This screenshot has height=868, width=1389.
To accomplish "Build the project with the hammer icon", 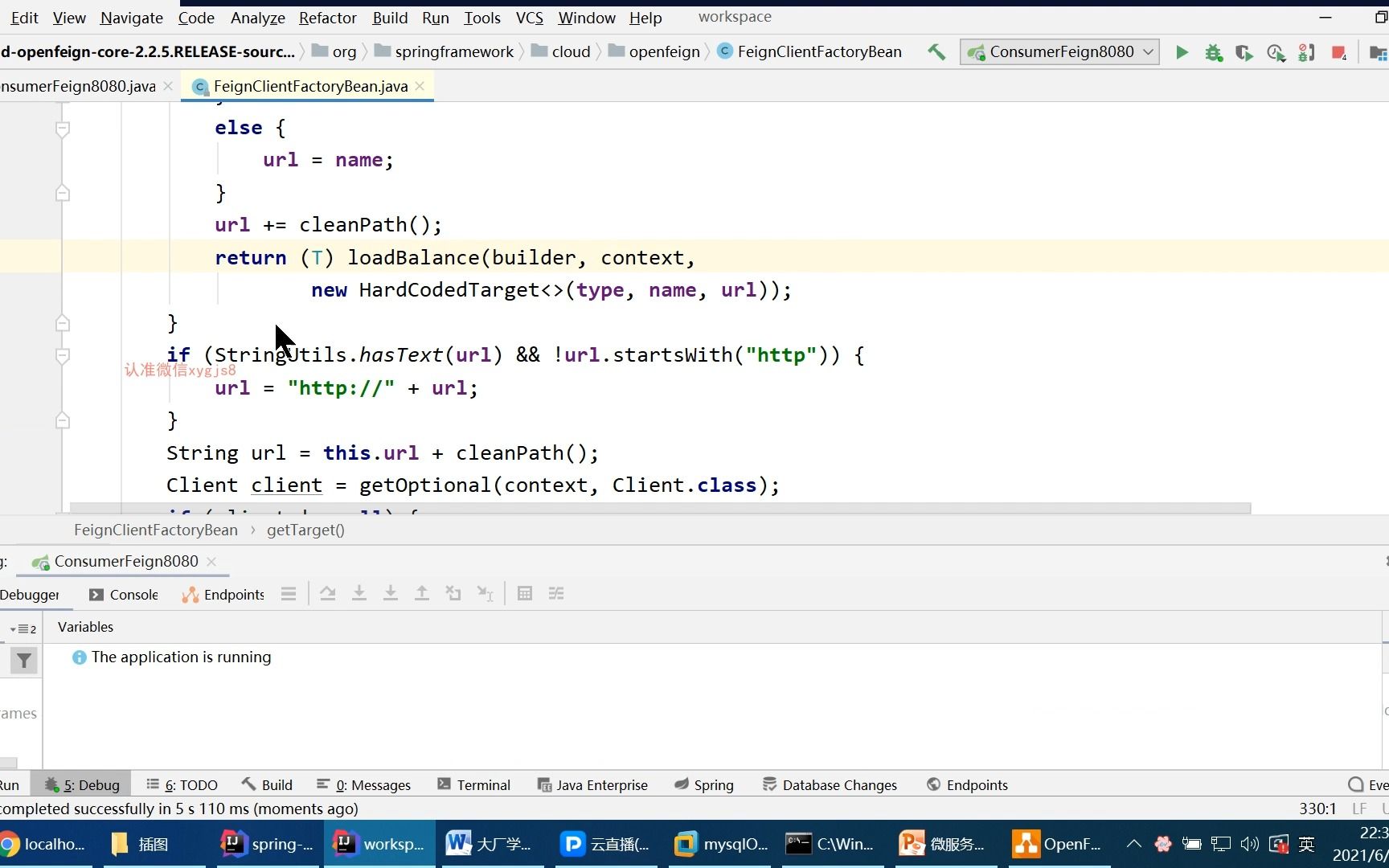I will pyautogui.click(x=936, y=52).
